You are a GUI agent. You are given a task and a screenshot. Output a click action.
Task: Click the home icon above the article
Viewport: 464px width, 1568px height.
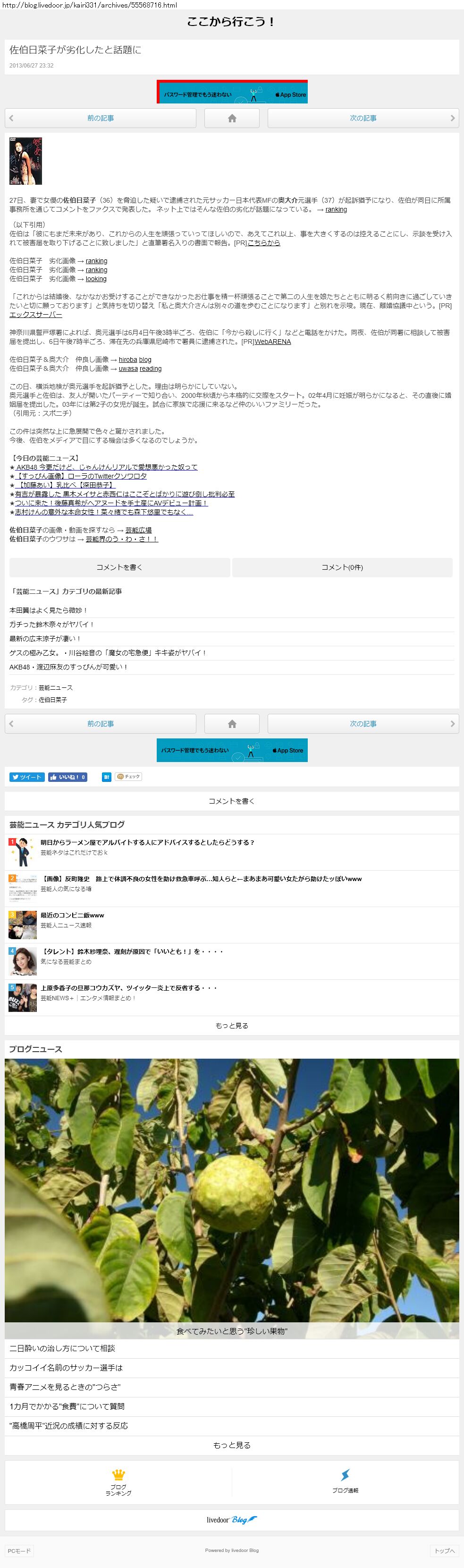[232, 118]
